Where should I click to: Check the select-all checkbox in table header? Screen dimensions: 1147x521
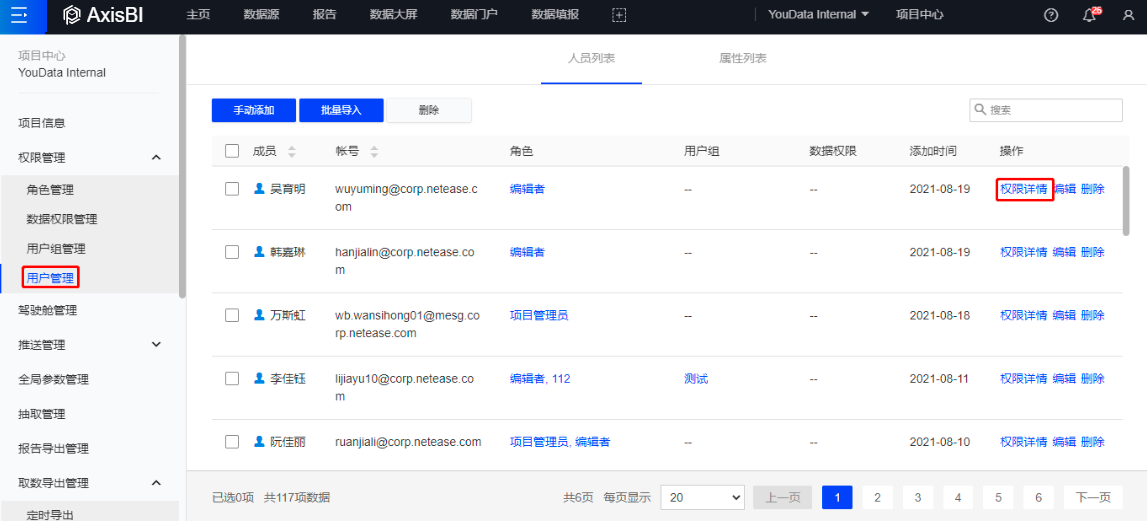[x=232, y=151]
